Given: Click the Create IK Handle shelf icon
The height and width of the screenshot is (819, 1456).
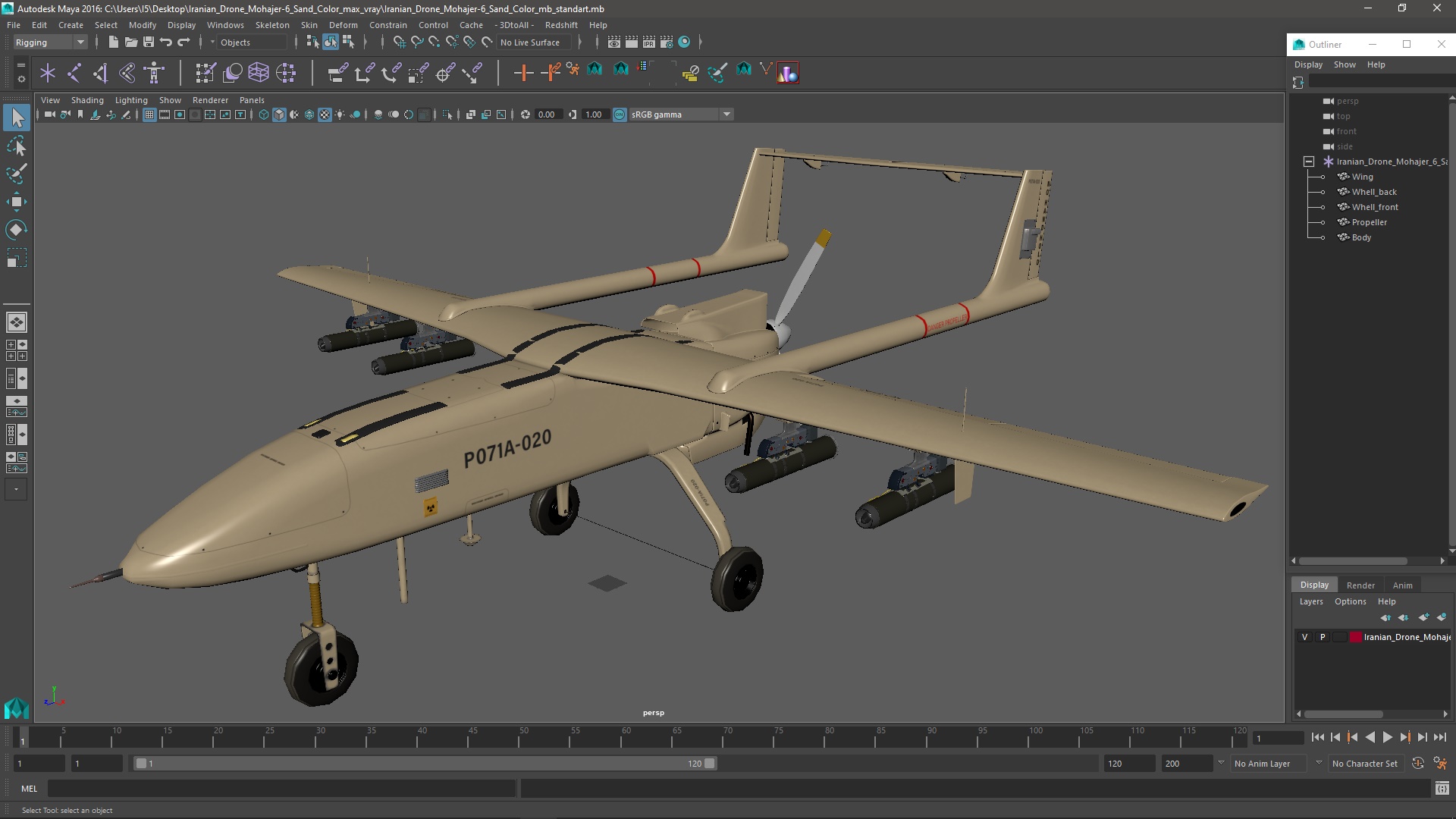Looking at the screenshot, I should click(101, 73).
